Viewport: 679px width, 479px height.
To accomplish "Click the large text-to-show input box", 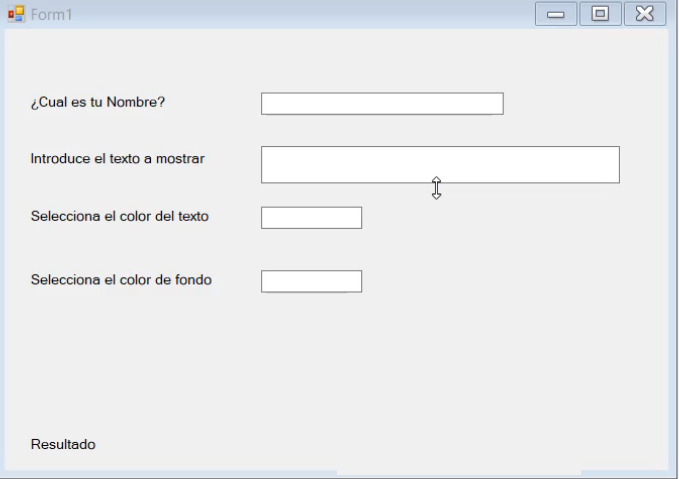I will tap(440, 165).
